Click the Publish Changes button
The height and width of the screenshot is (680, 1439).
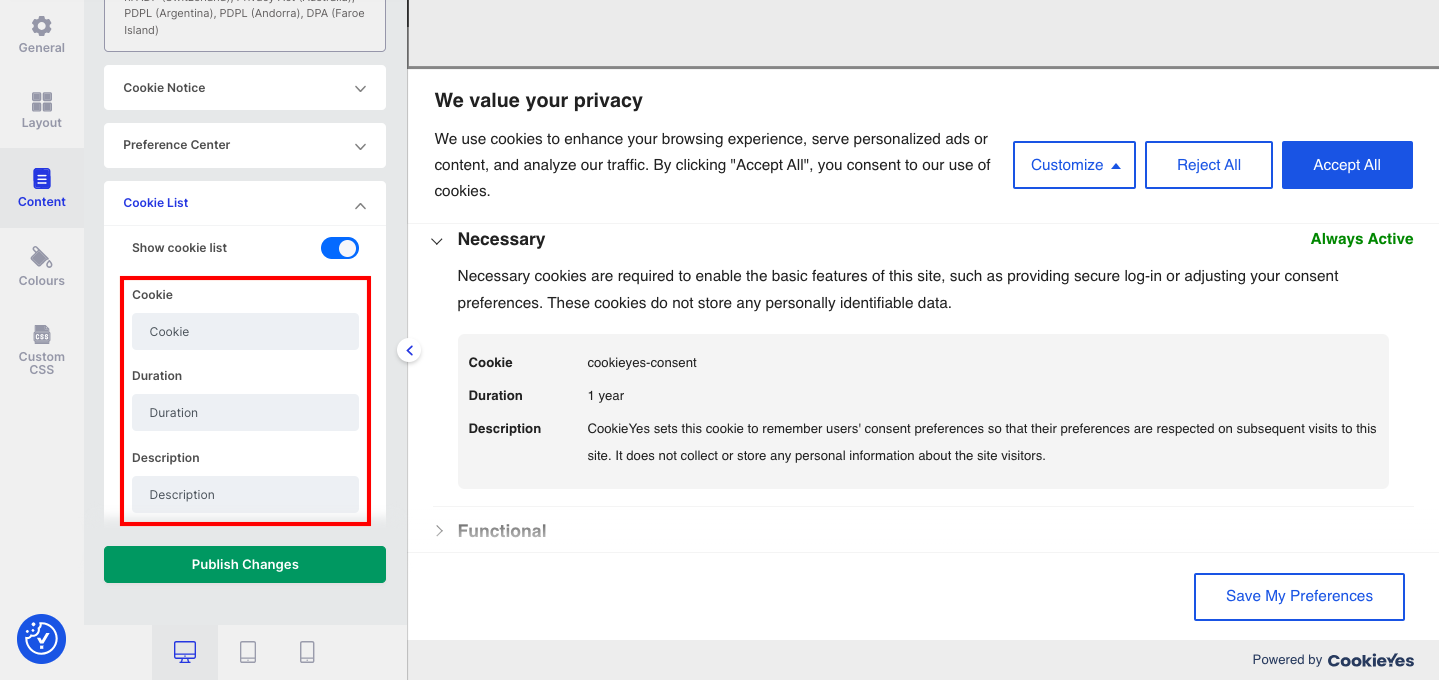point(245,564)
